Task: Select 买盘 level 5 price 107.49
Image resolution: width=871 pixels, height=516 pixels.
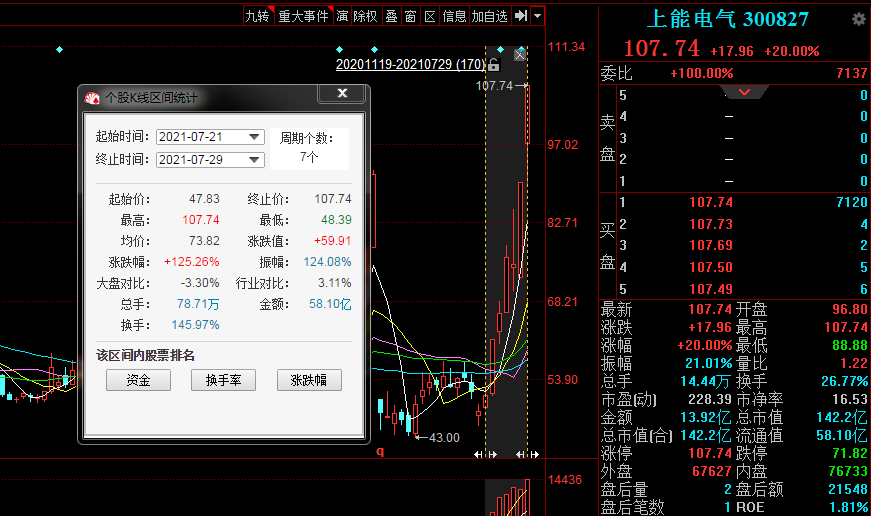Action: click(x=710, y=289)
